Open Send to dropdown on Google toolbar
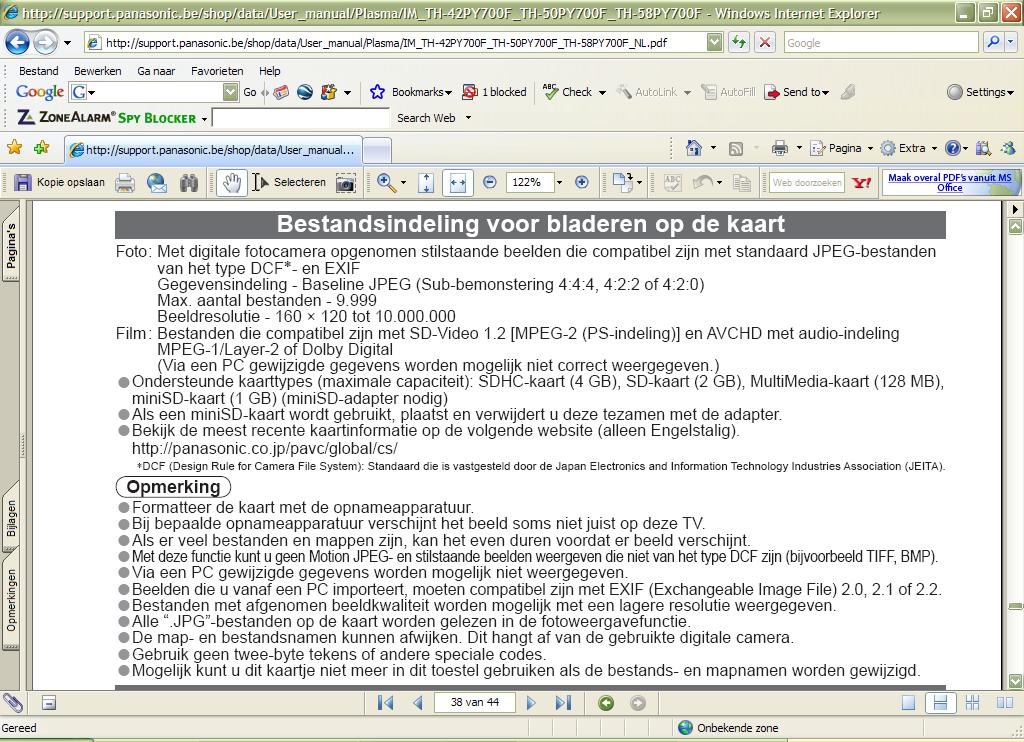Image resolution: width=1024 pixels, height=742 pixels. pos(797,92)
